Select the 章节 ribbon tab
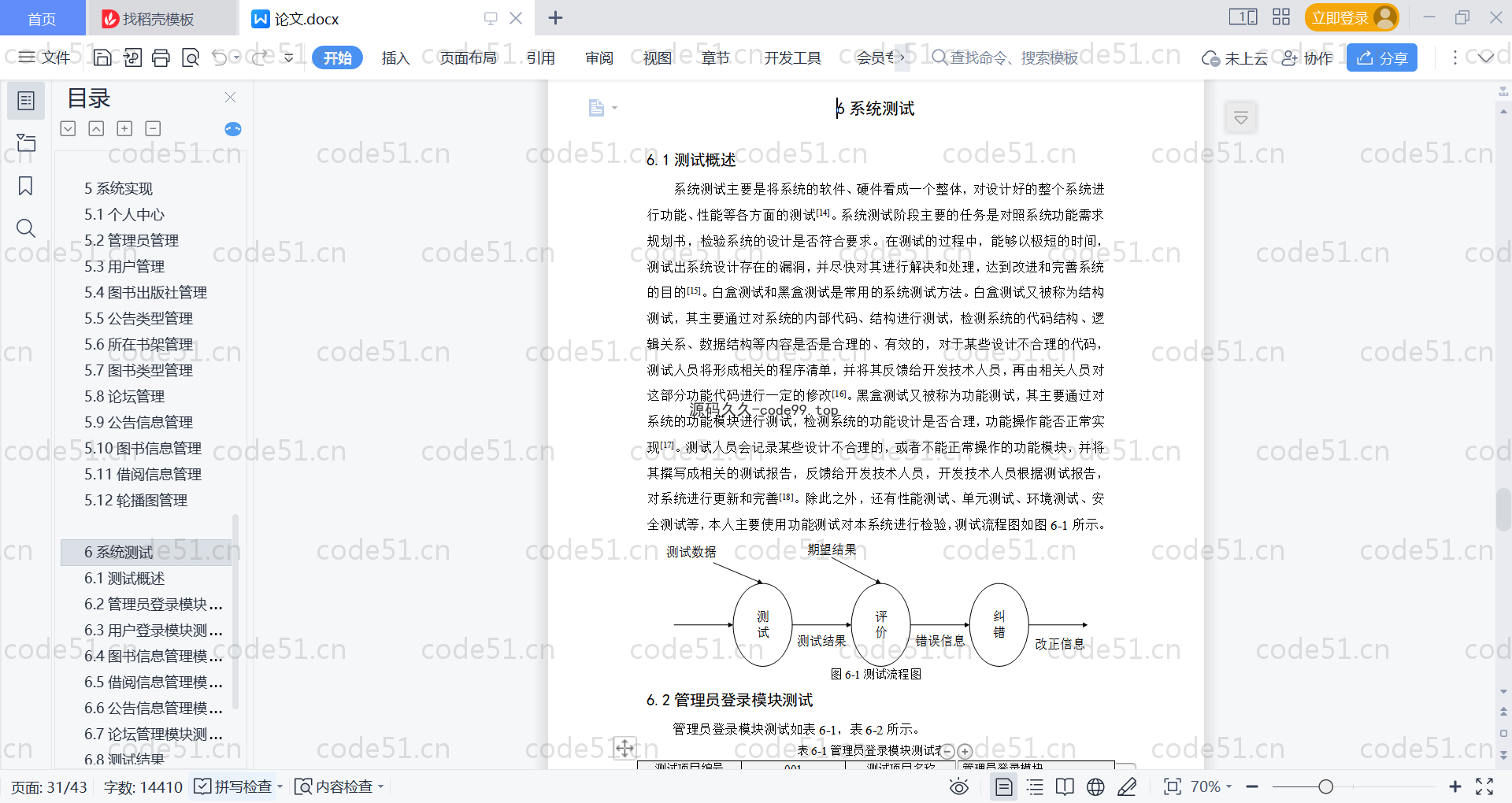The width and height of the screenshot is (1512, 803). click(x=715, y=57)
